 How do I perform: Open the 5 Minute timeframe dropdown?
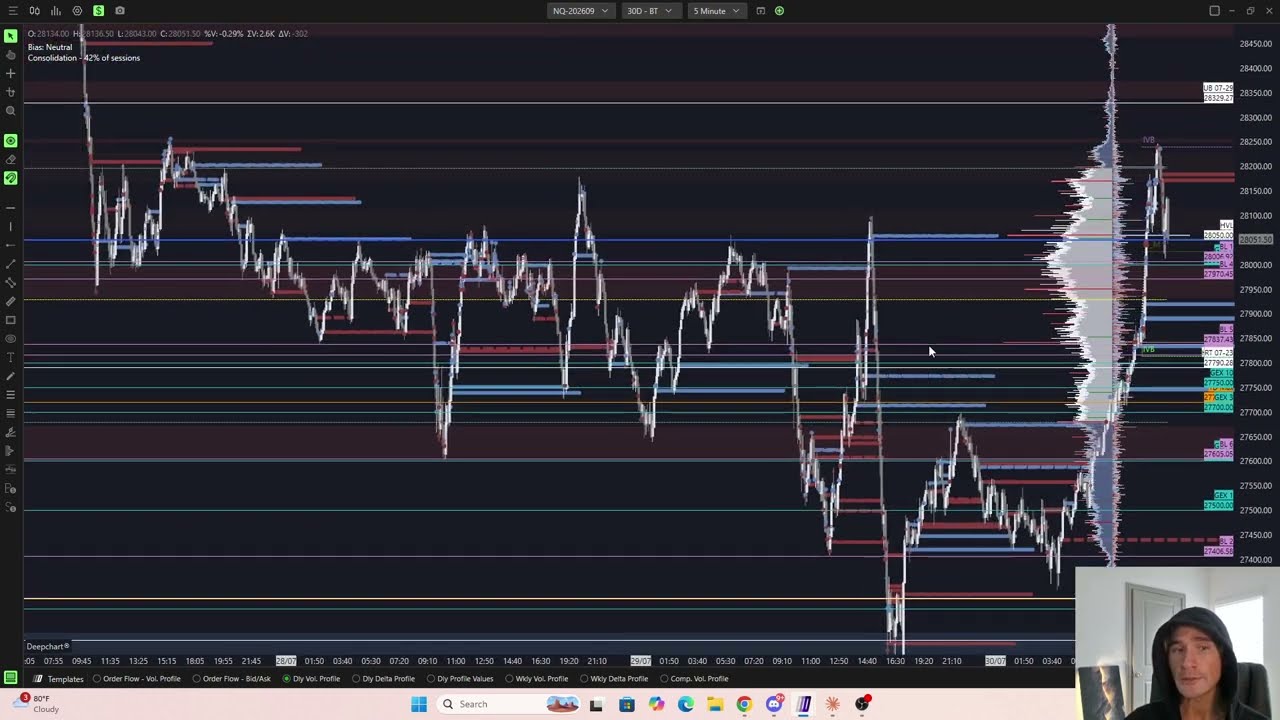click(x=716, y=11)
